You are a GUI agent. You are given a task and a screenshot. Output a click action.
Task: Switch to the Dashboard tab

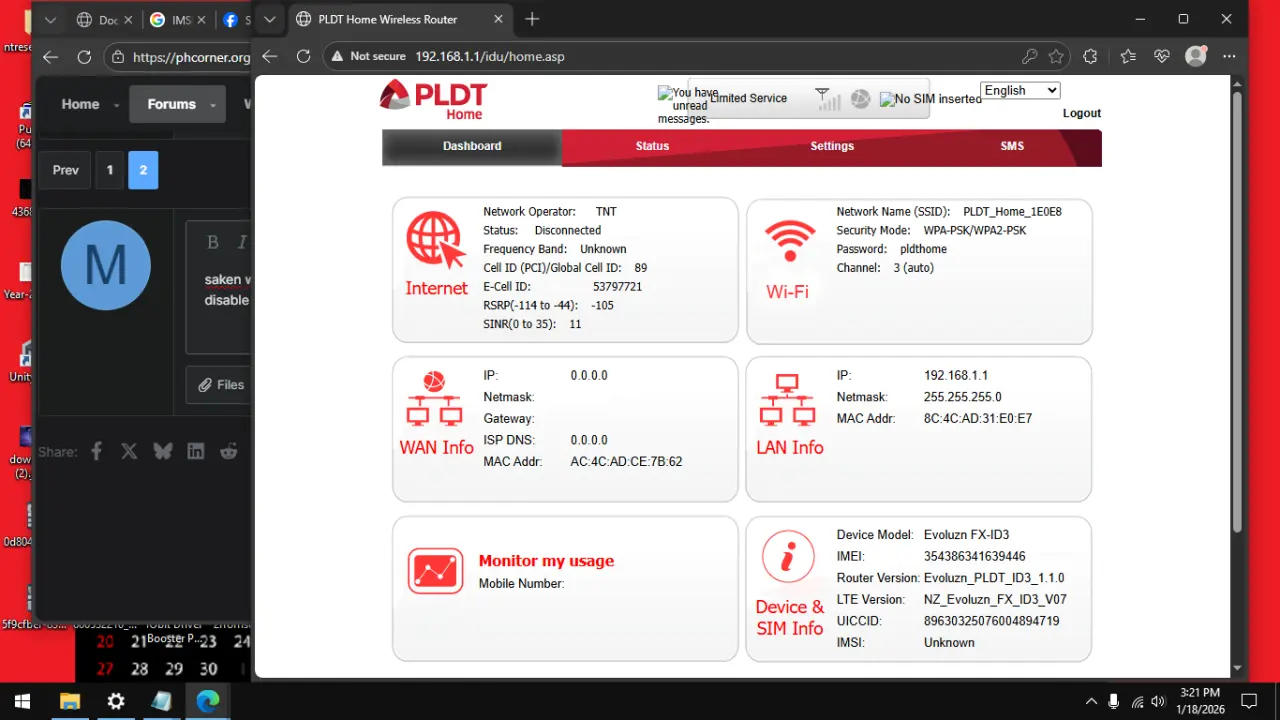[x=472, y=146]
